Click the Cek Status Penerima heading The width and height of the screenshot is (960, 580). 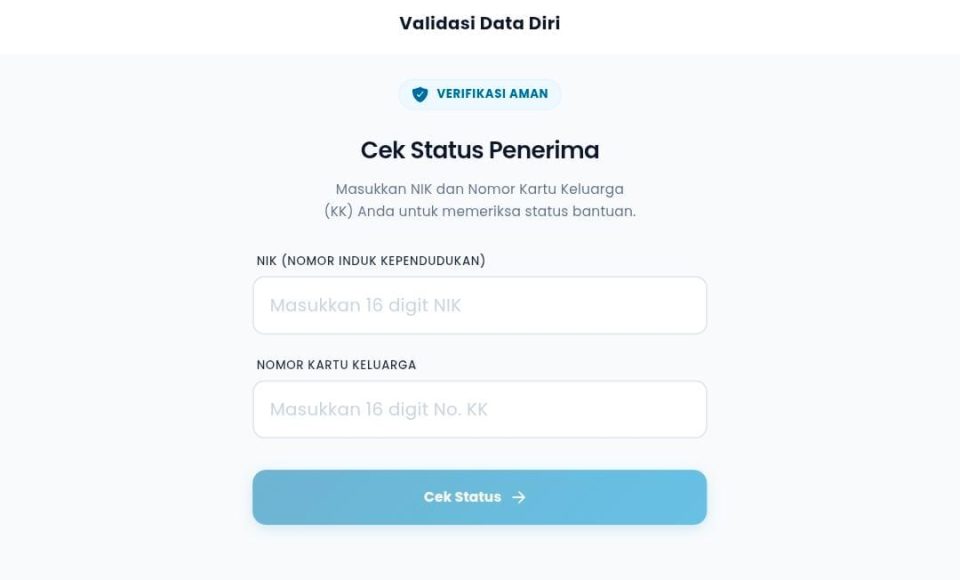tap(480, 150)
